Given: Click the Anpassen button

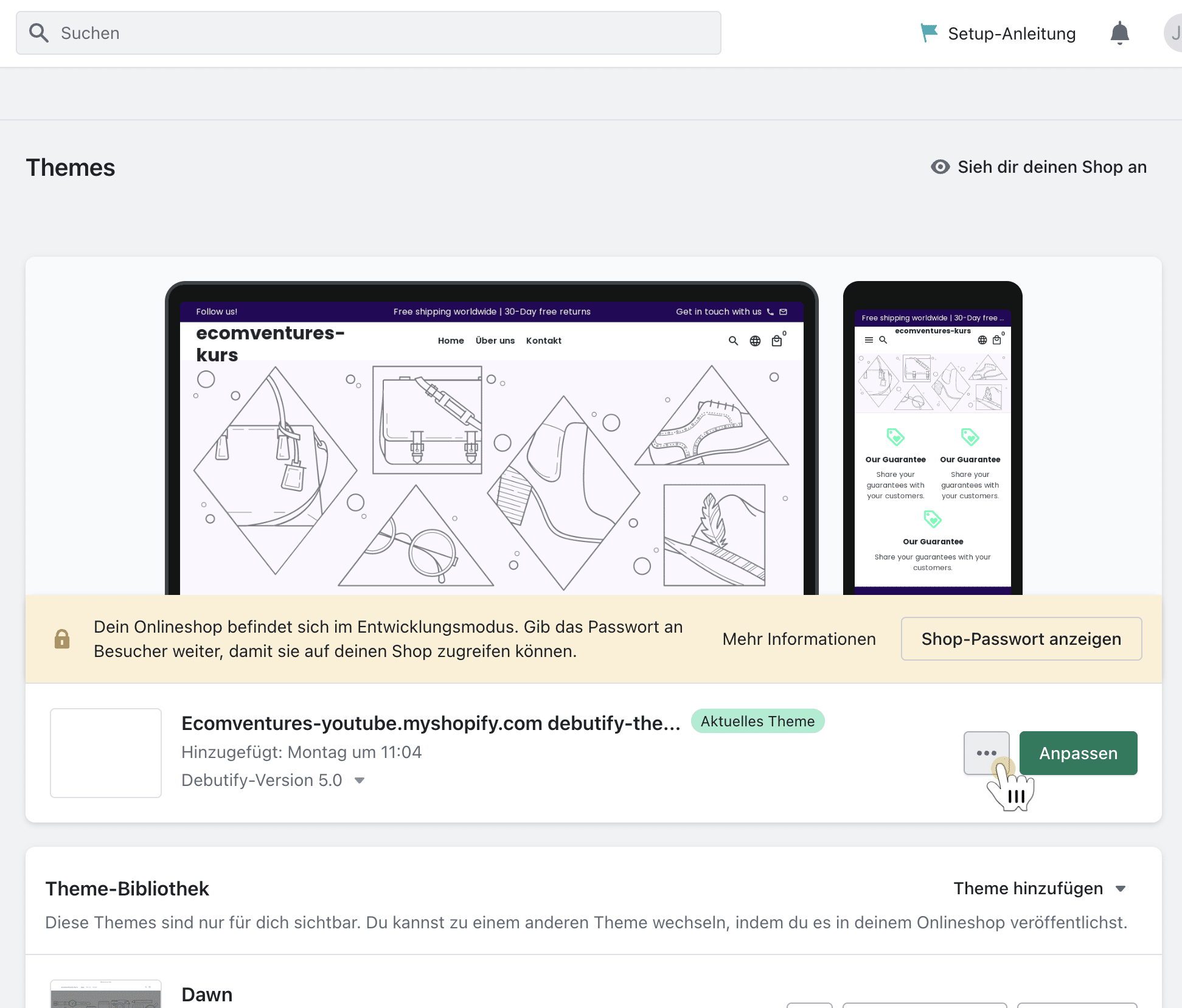Looking at the screenshot, I should tap(1078, 753).
